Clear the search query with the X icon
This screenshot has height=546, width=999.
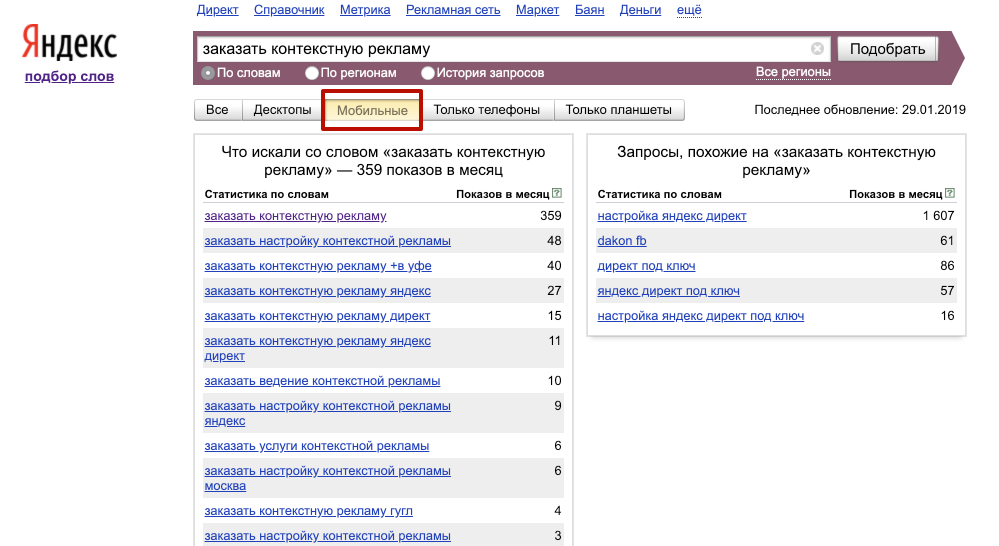point(817,49)
